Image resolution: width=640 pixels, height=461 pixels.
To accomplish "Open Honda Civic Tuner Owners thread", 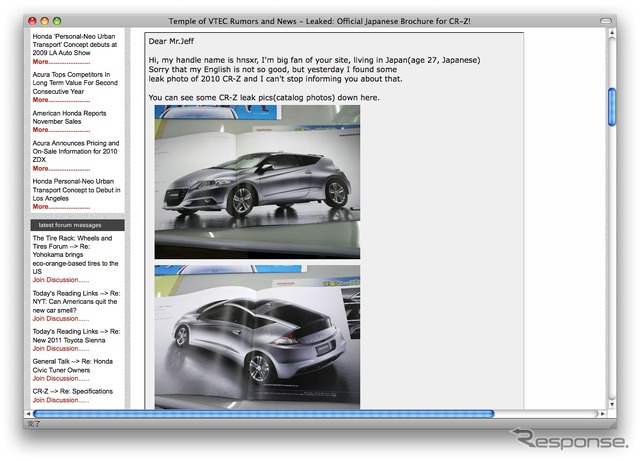I will 73,366.
